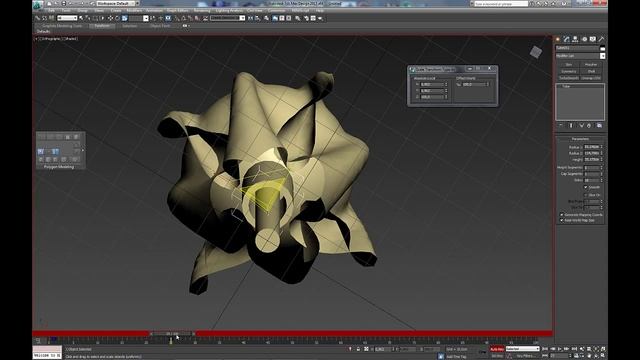Toggle Real-World Map Size checkbox

(x=562, y=220)
